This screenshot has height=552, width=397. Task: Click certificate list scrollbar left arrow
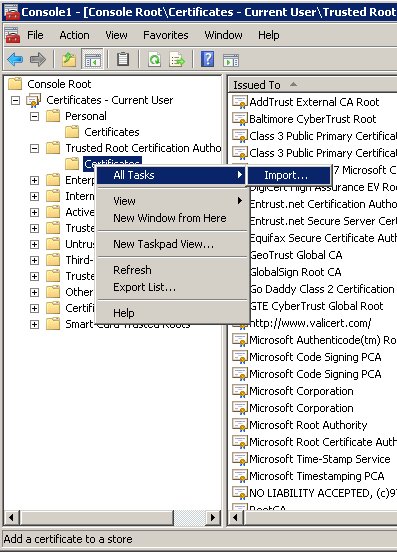pos(235,518)
